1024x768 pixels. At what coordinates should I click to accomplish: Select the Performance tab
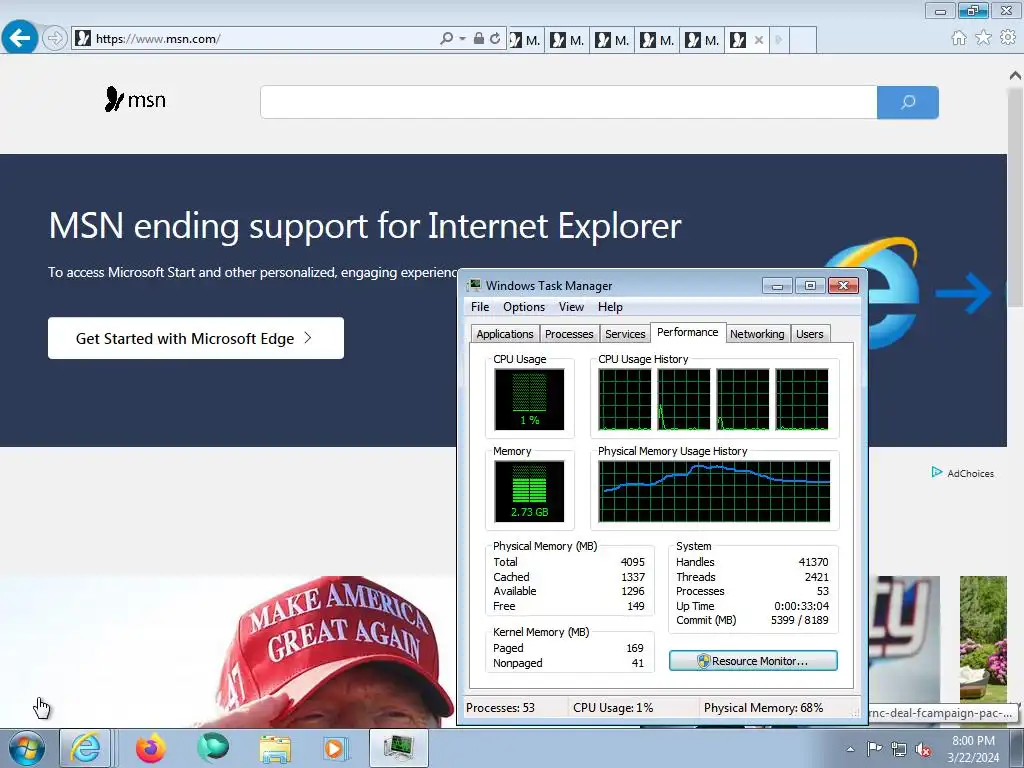click(688, 332)
